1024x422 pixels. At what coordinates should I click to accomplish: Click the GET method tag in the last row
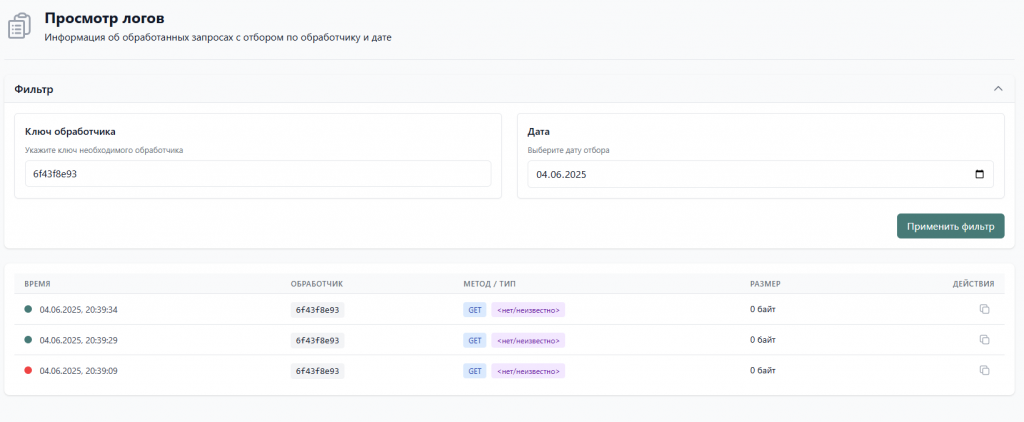(475, 371)
